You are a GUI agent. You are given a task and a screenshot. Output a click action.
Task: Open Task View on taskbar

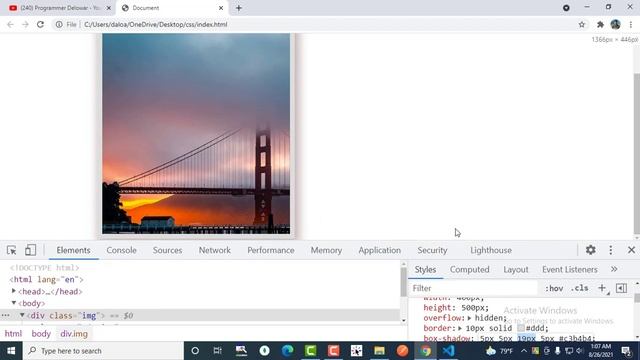coord(218,351)
